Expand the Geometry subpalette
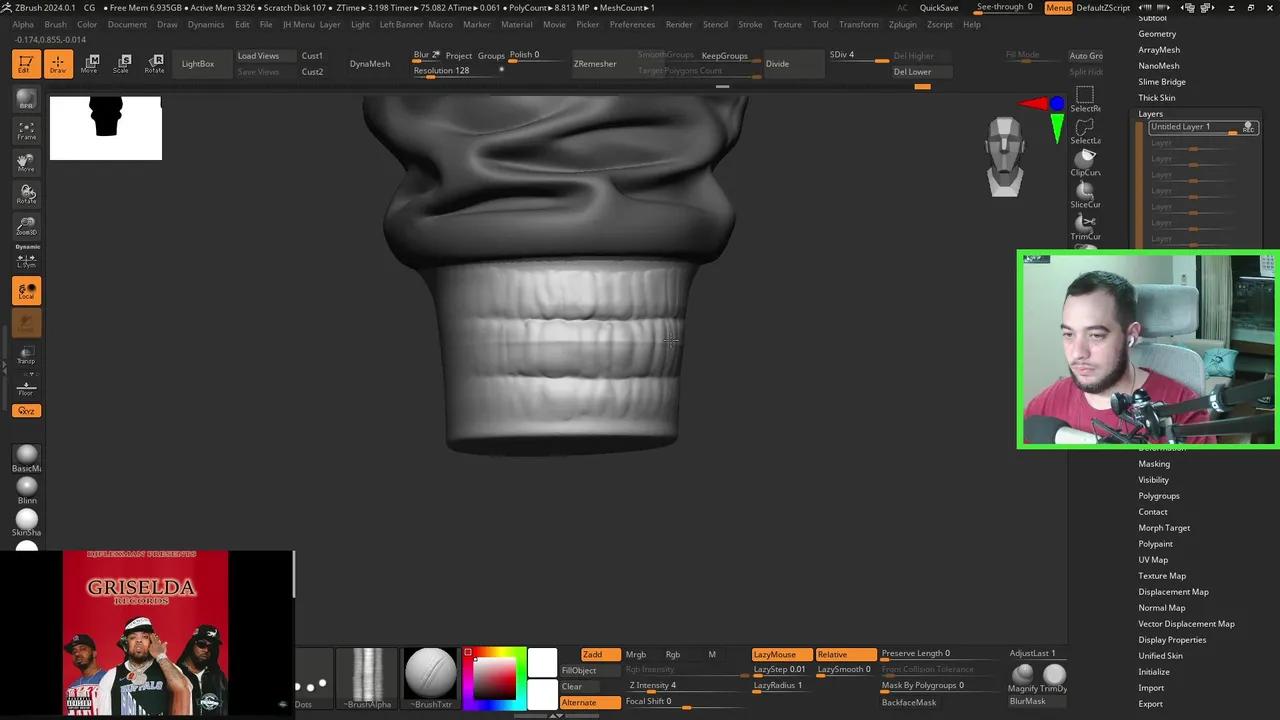 click(1157, 34)
